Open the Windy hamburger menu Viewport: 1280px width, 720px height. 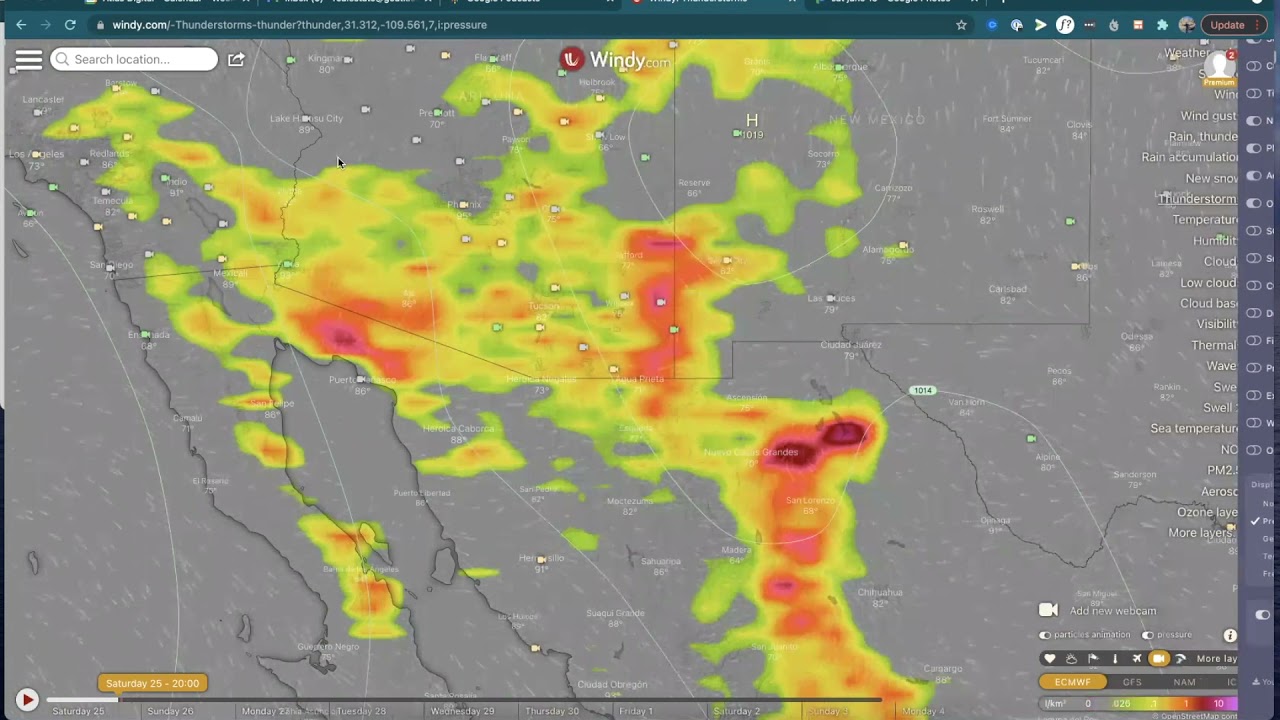point(29,59)
